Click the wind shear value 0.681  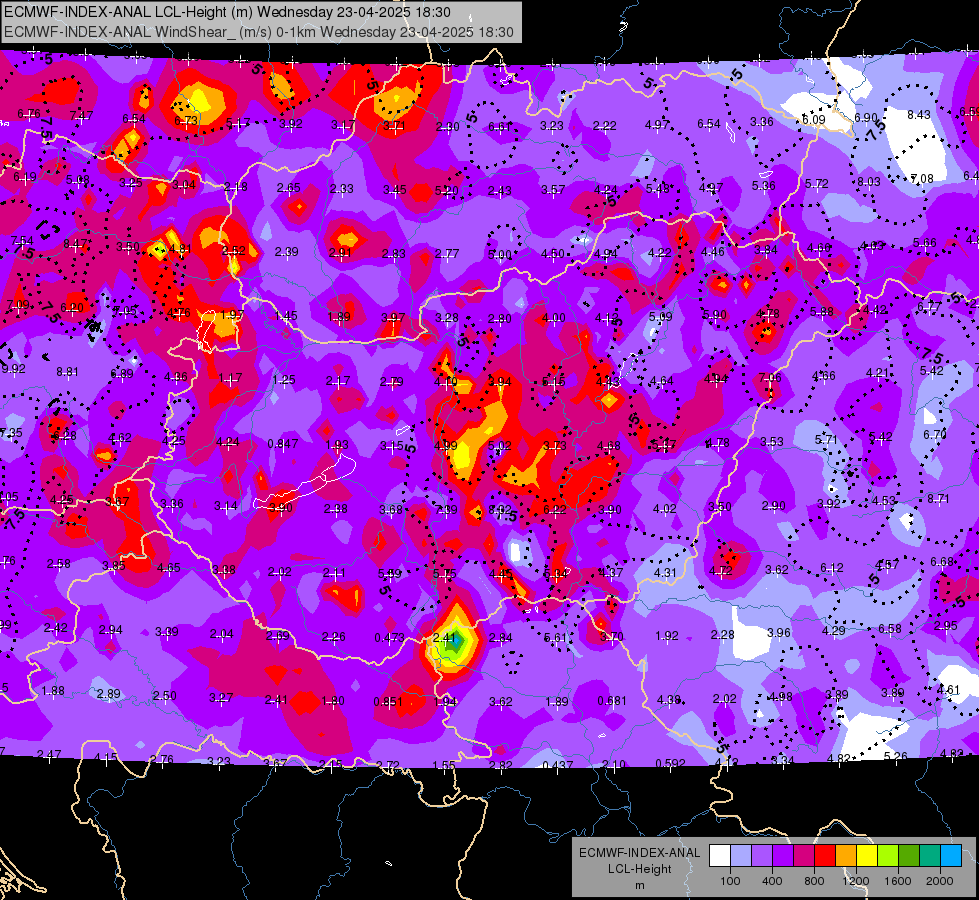(x=612, y=700)
